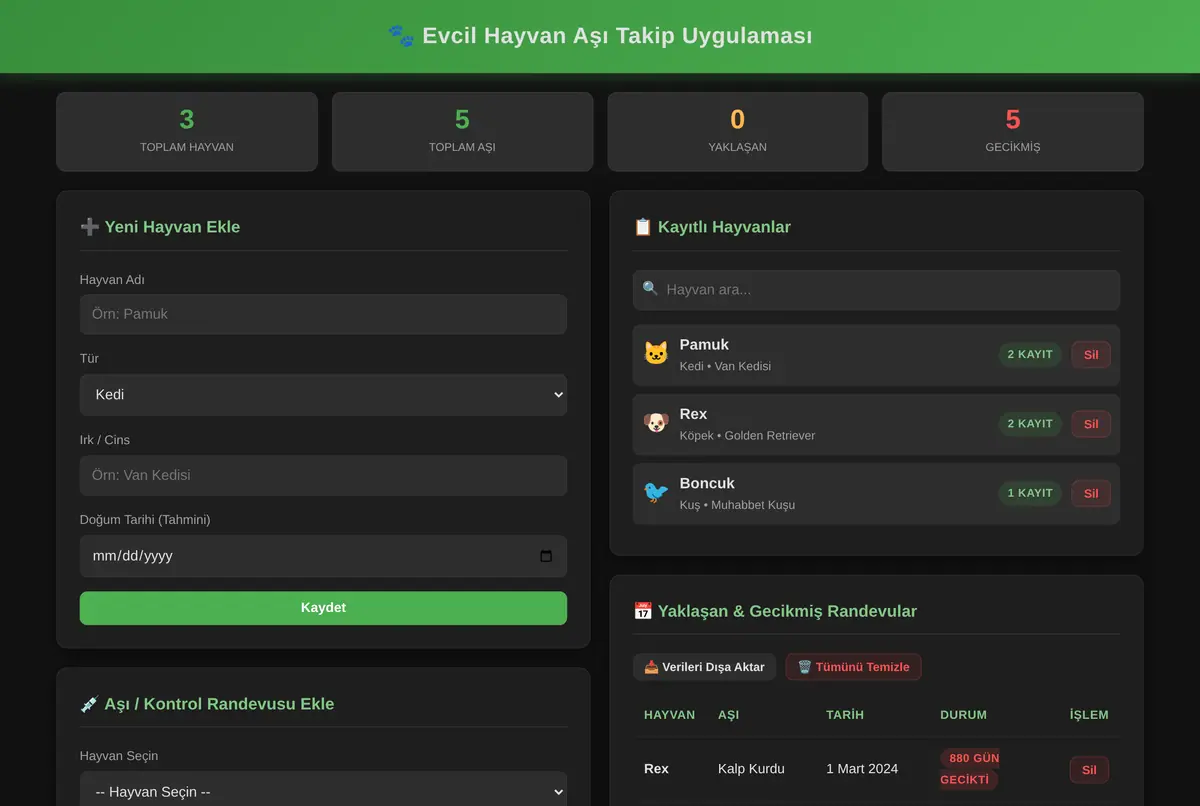
Task: Click the İŞLEM column header
Action: click(x=1089, y=715)
